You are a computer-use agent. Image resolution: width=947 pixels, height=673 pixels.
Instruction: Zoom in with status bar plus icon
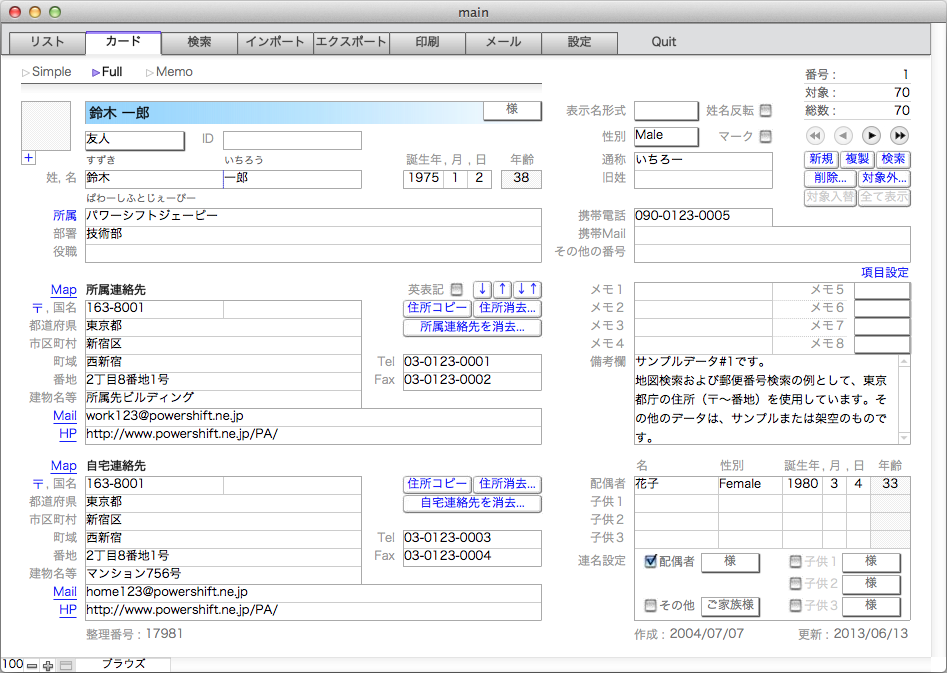[x=48, y=665]
